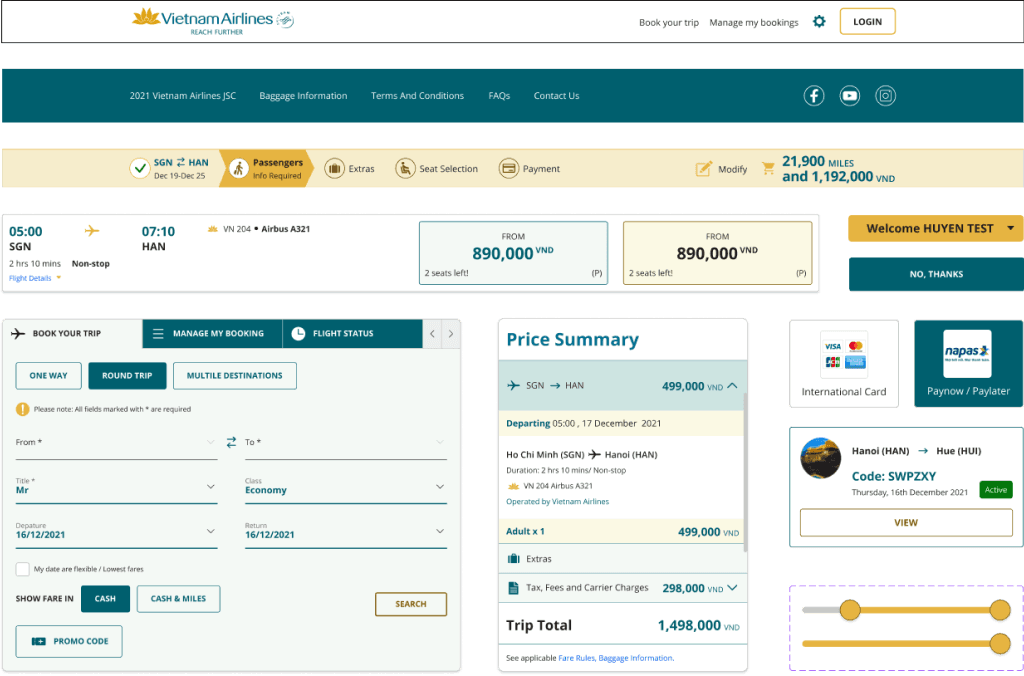Open the Title Mr dropdown

(x=116, y=489)
